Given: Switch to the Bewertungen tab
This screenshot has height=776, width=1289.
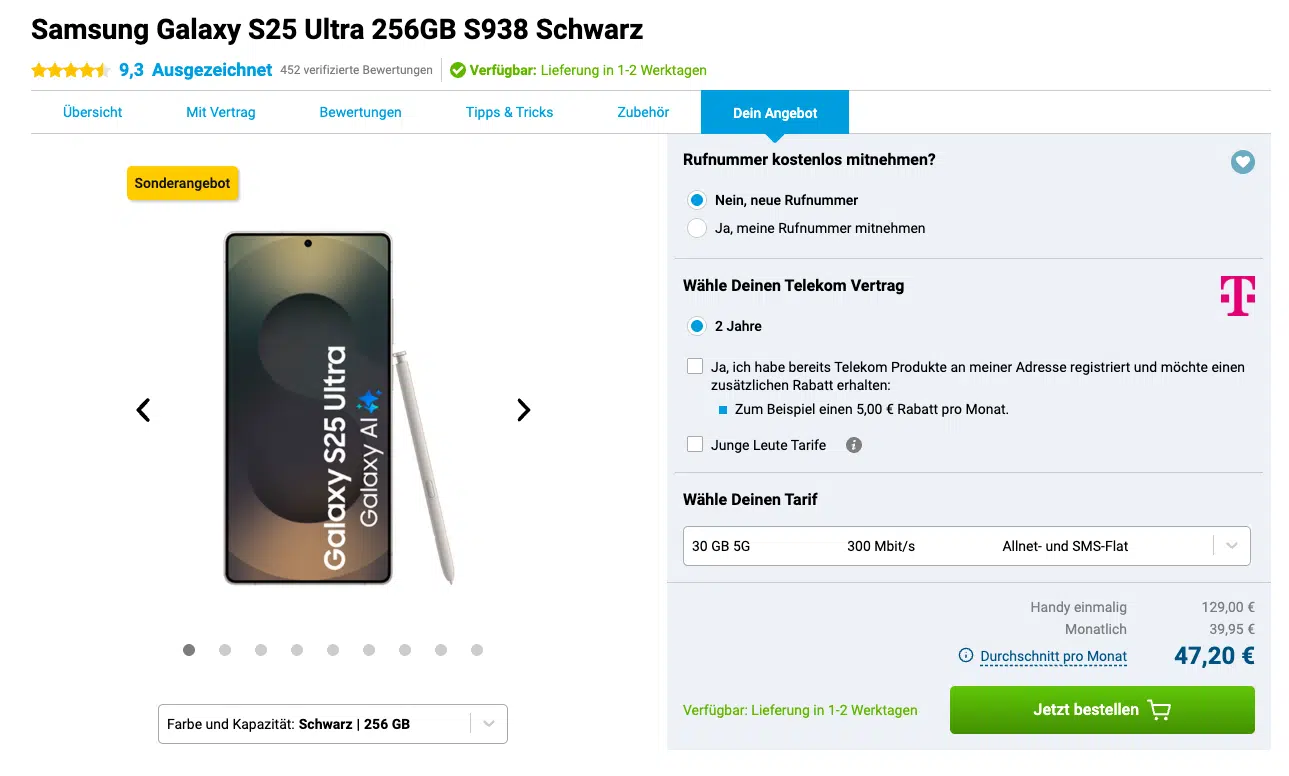Looking at the screenshot, I should click(x=360, y=112).
